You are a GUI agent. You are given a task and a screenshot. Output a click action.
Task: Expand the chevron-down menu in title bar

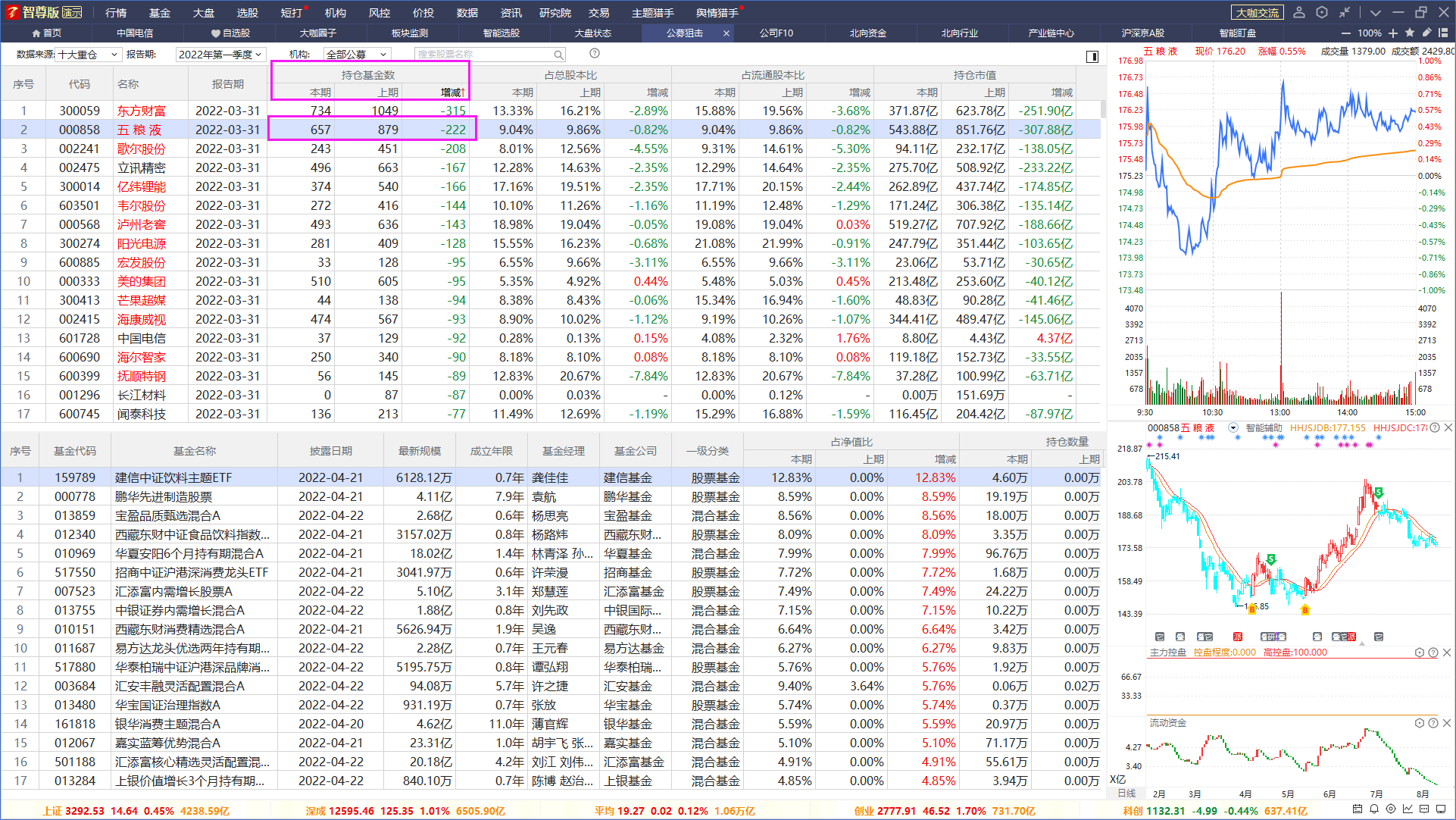tap(1376, 12)
